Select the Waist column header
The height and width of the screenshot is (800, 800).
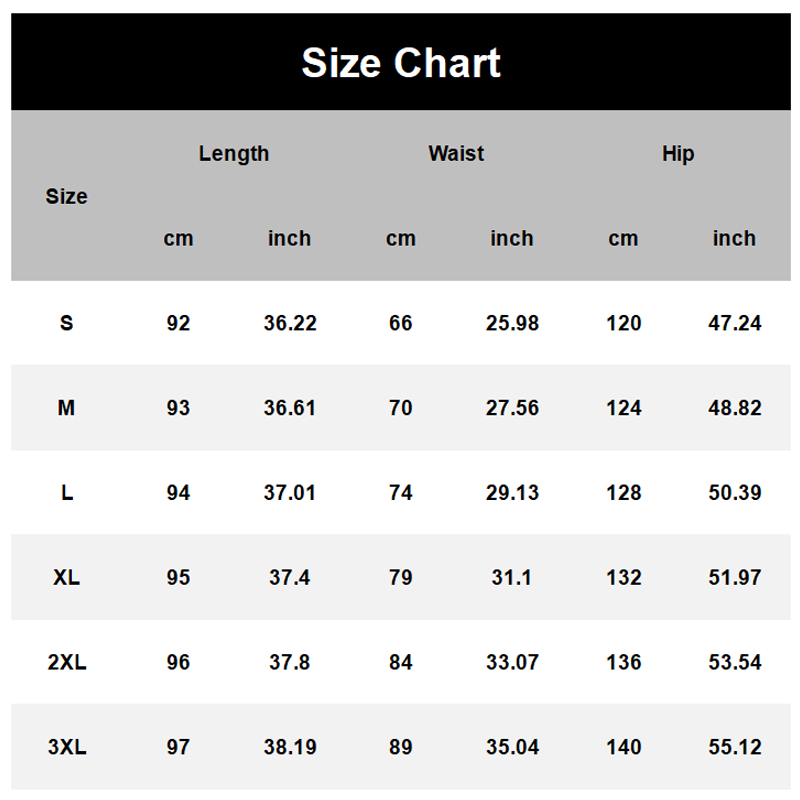pos(456,154)
